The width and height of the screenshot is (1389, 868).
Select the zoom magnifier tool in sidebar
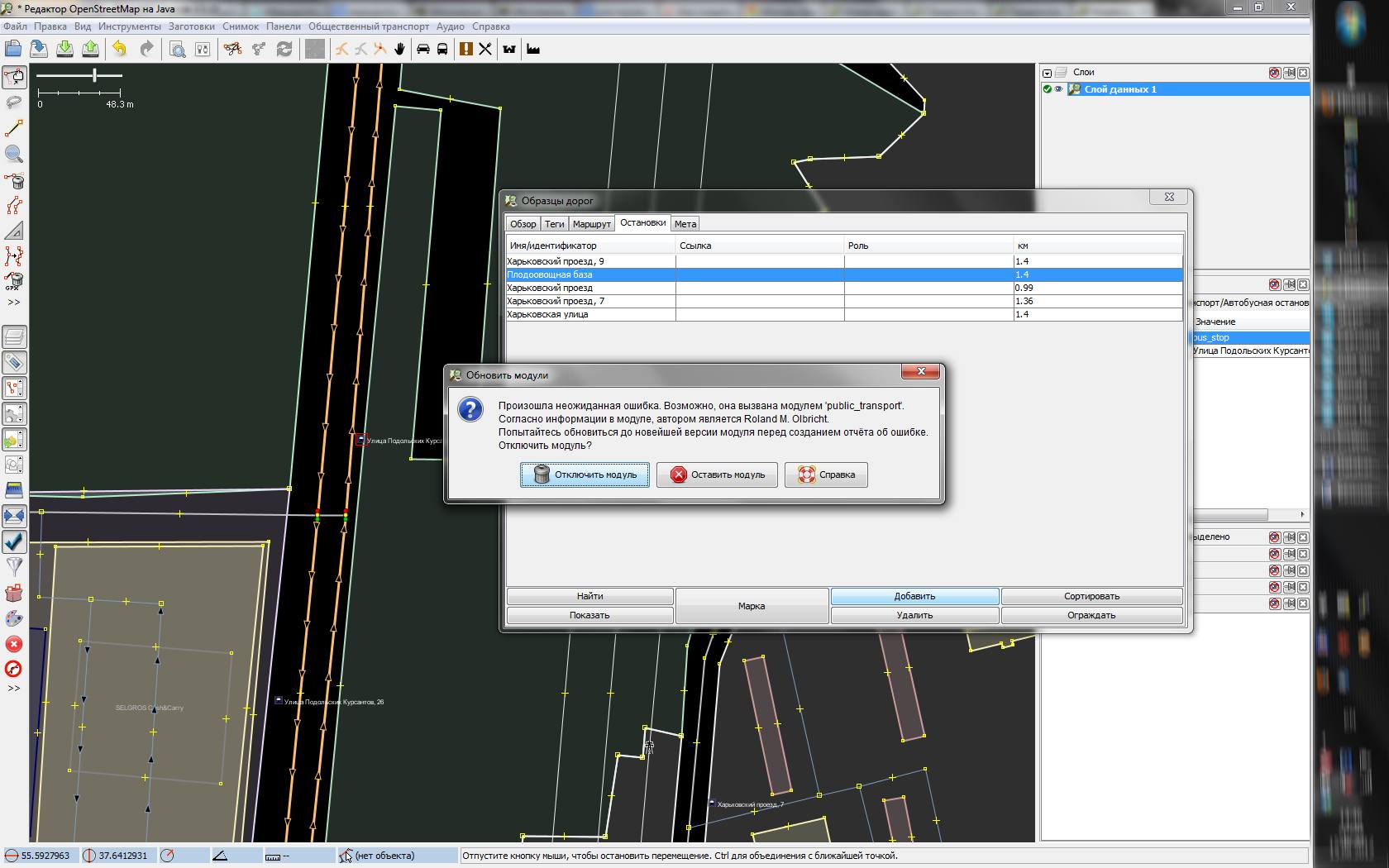pos(14,155)
